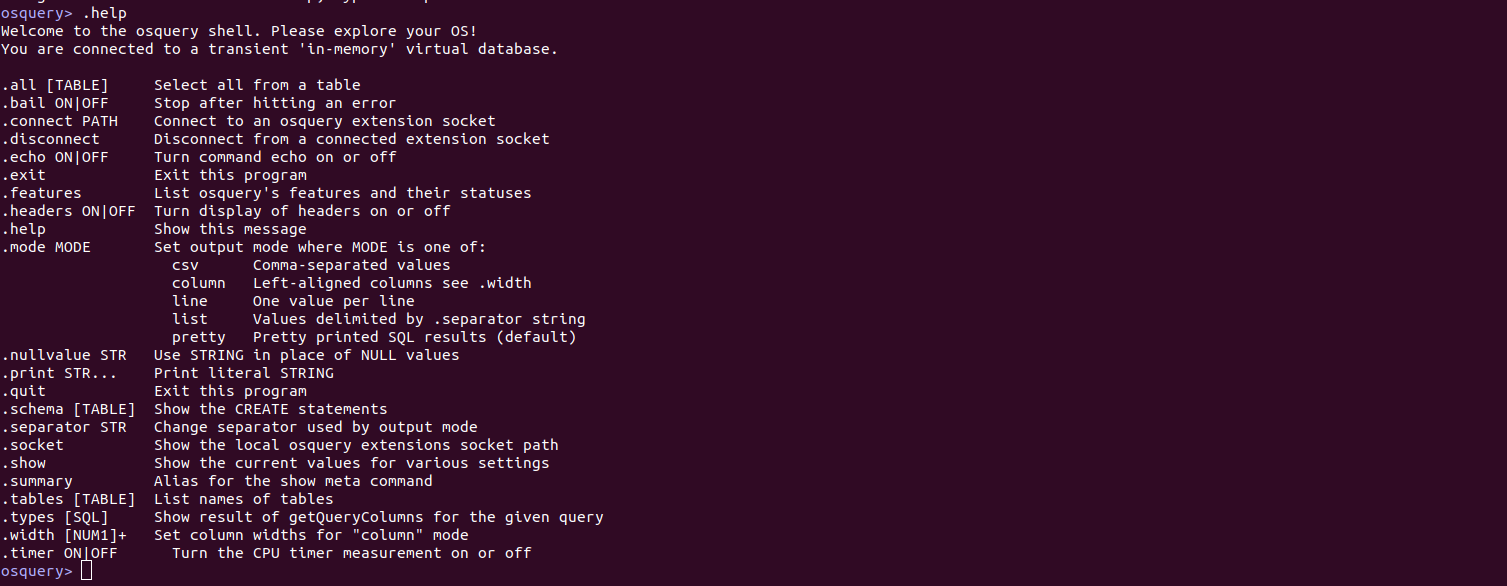Click the .nullvalue STR command

coord(64,355)
